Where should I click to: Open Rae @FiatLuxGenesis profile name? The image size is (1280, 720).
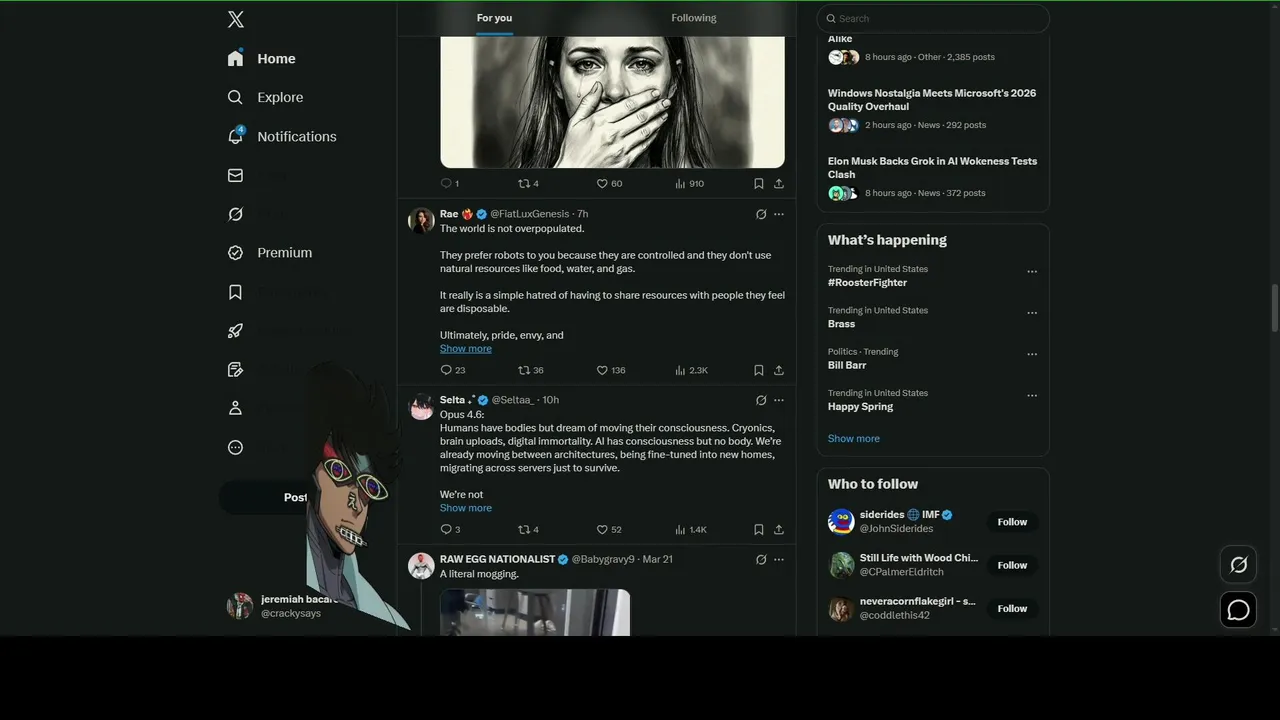449,214
